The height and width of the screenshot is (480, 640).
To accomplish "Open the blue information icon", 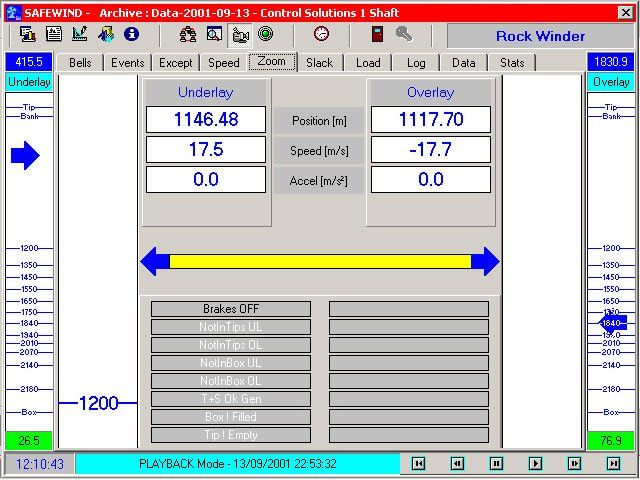I will click(x=131, y=34).
